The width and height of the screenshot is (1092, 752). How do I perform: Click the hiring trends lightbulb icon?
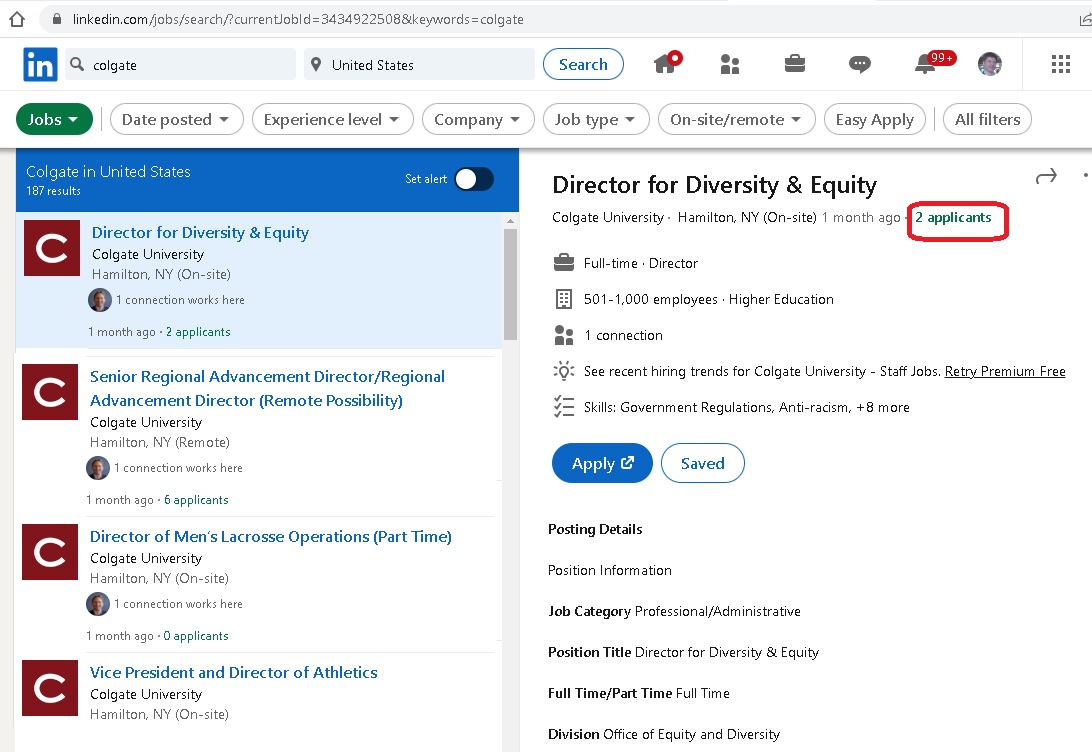pos(563,371)
